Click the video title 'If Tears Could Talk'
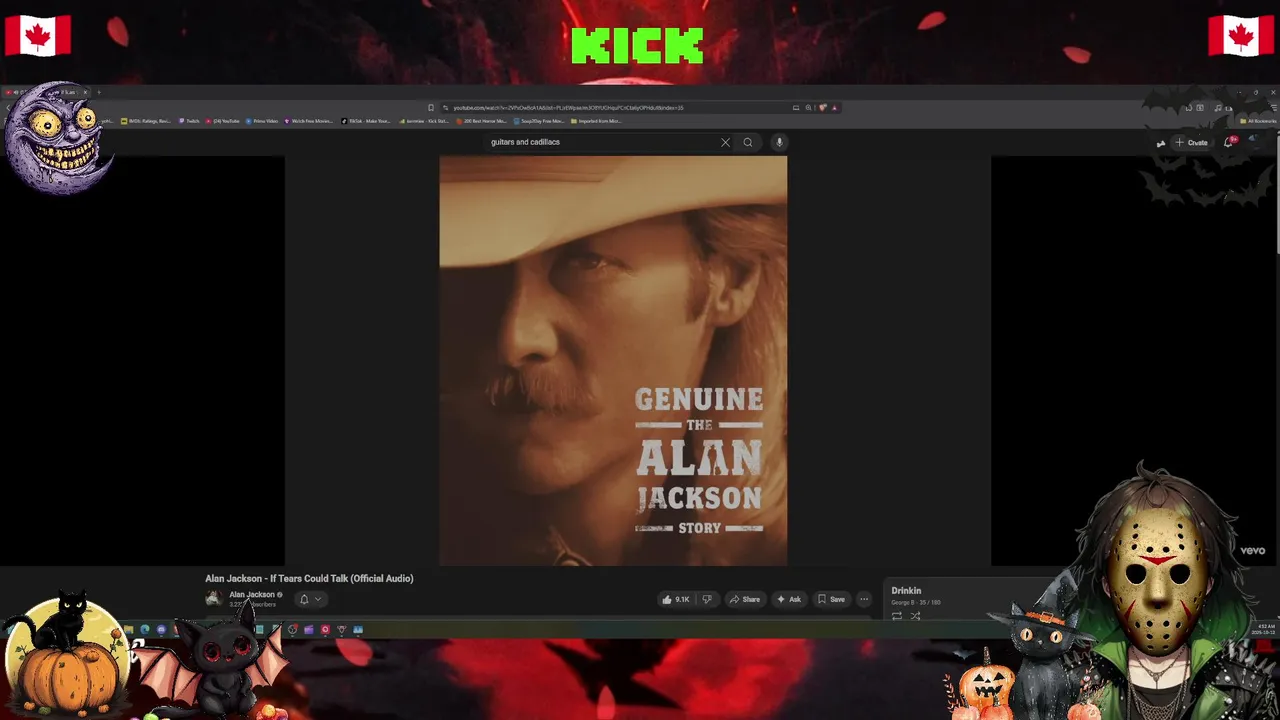The height and width of the screenshot is (720, 1280). click(309, 578)
